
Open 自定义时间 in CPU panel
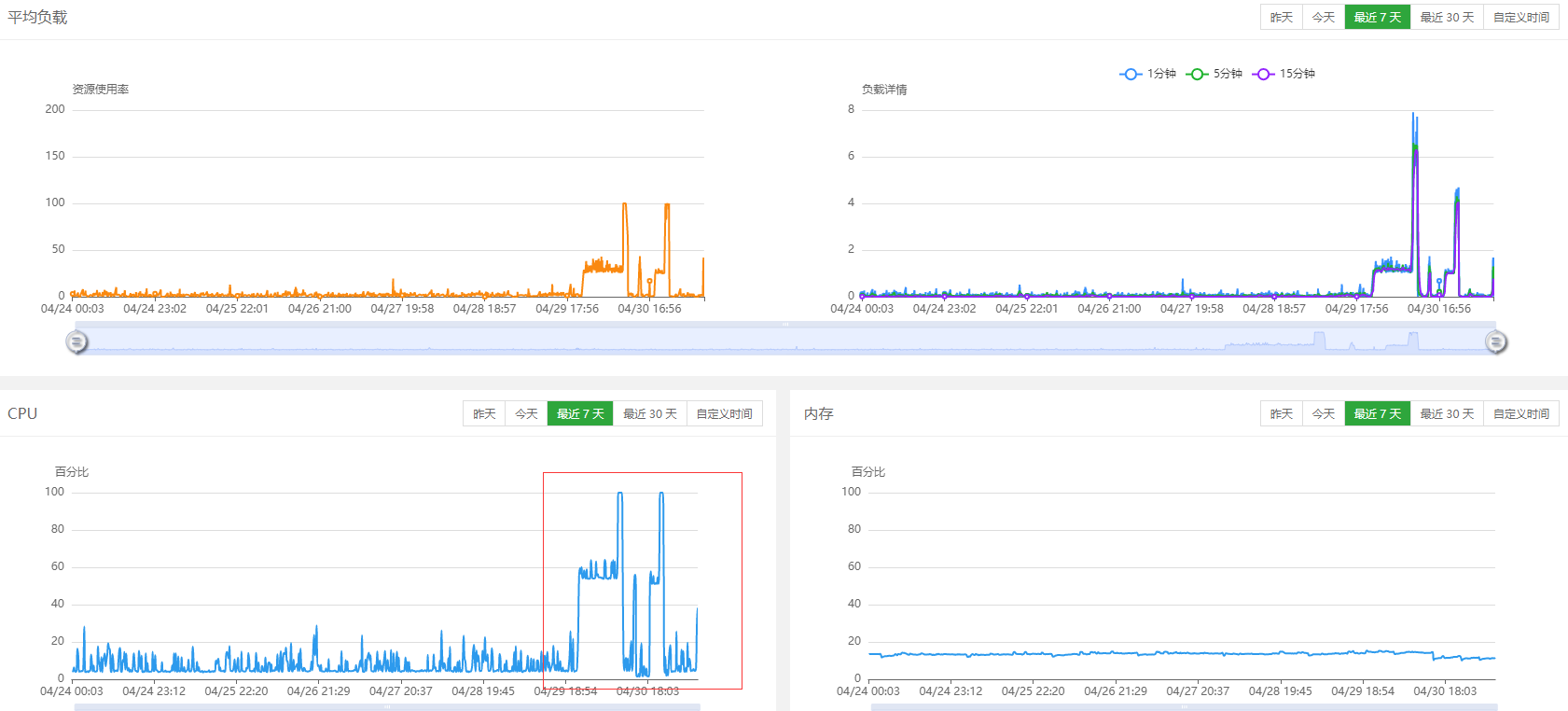click(x=725, y=414)
